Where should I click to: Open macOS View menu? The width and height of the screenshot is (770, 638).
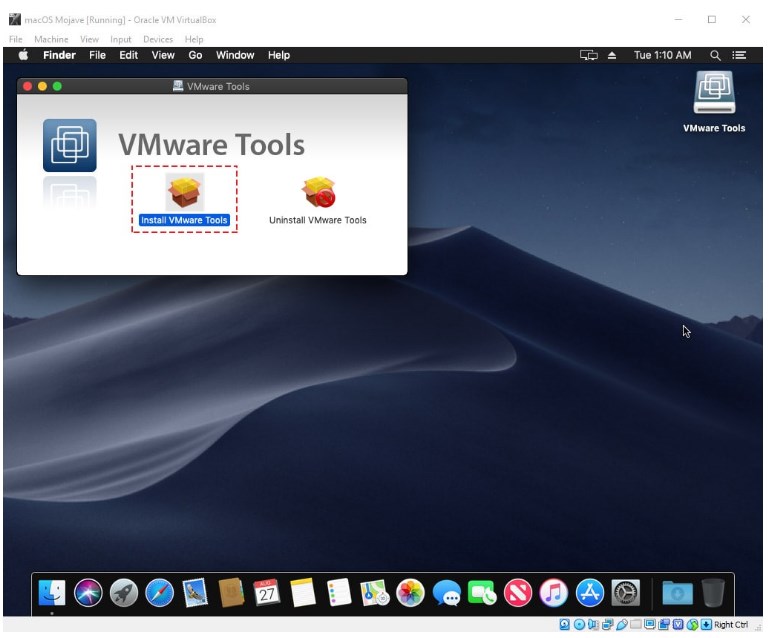163,55
